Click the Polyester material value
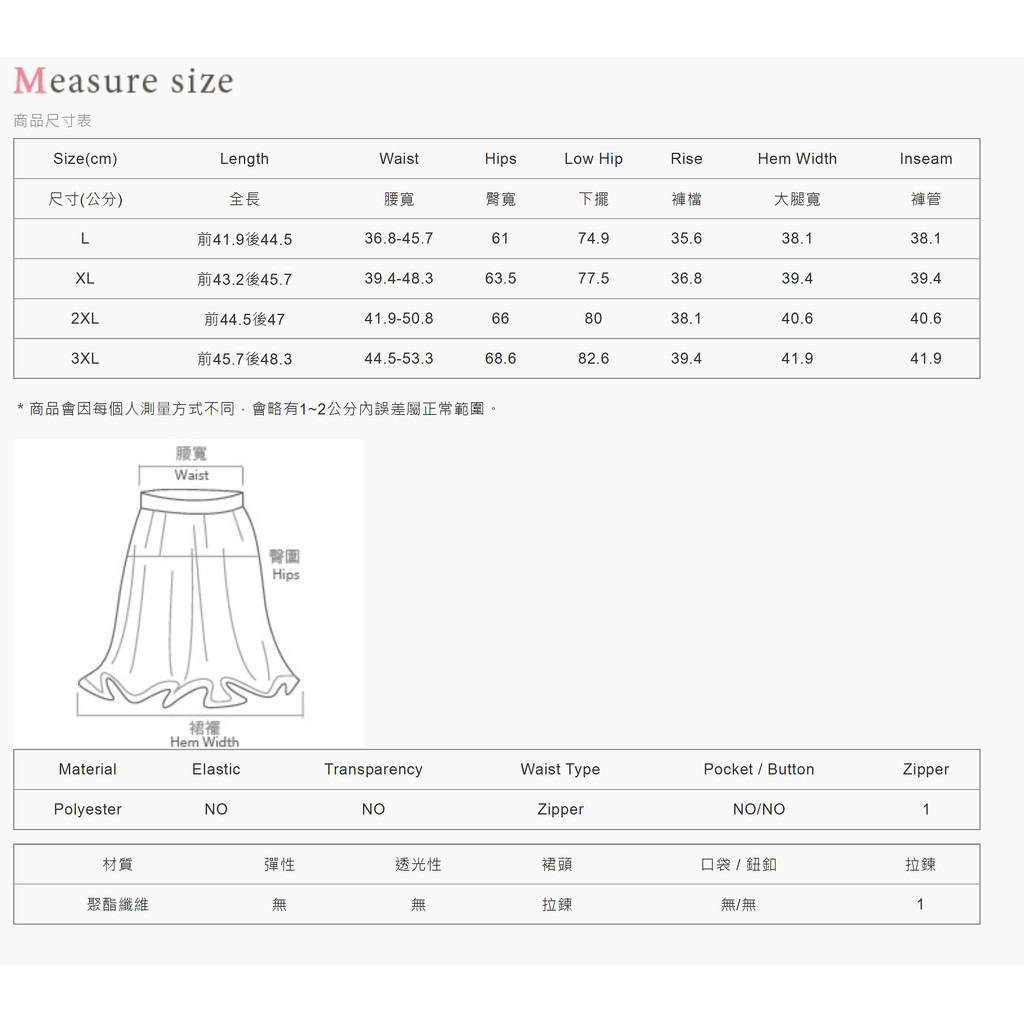 point(88,809)
